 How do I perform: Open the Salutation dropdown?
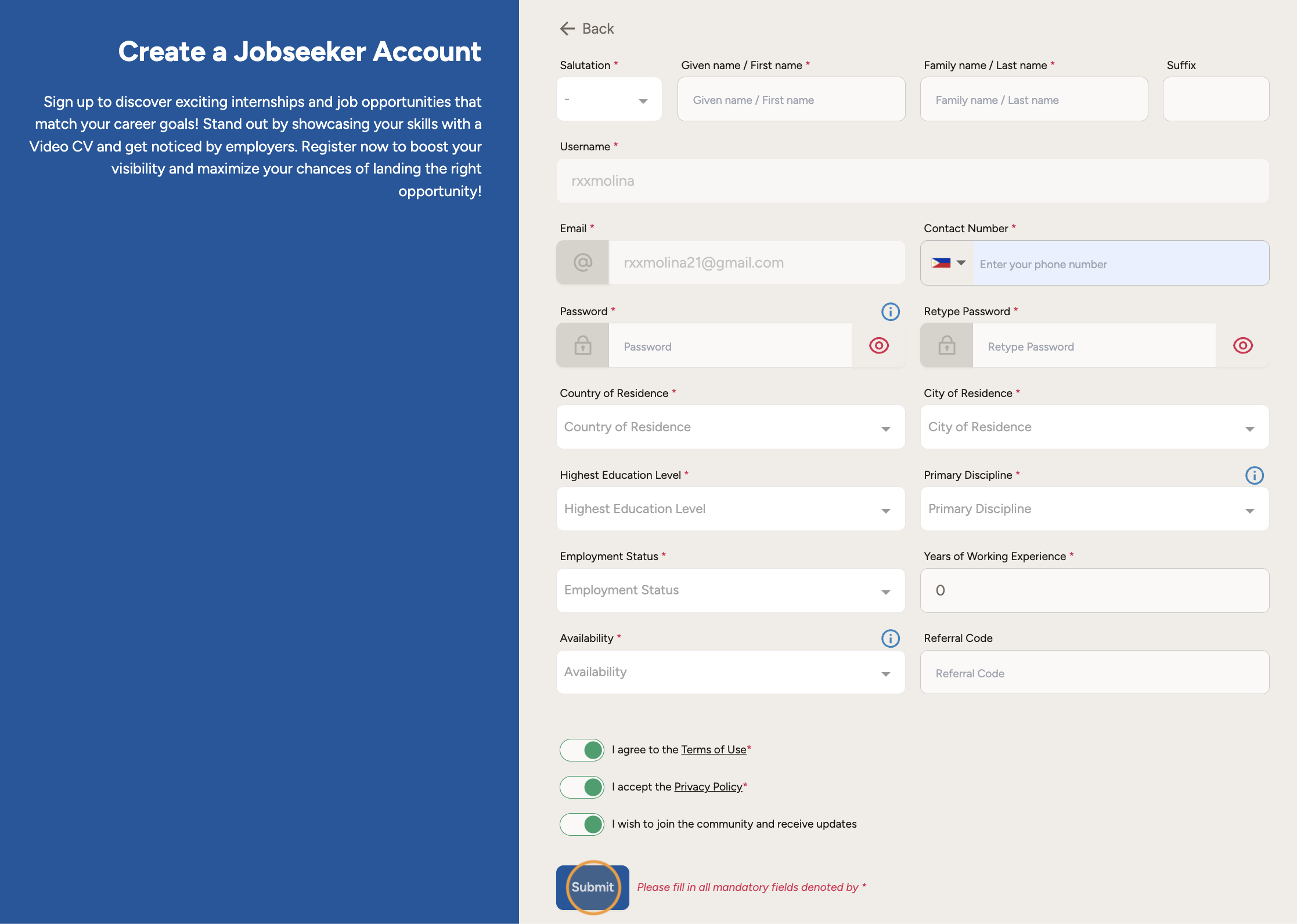(608, 100)
